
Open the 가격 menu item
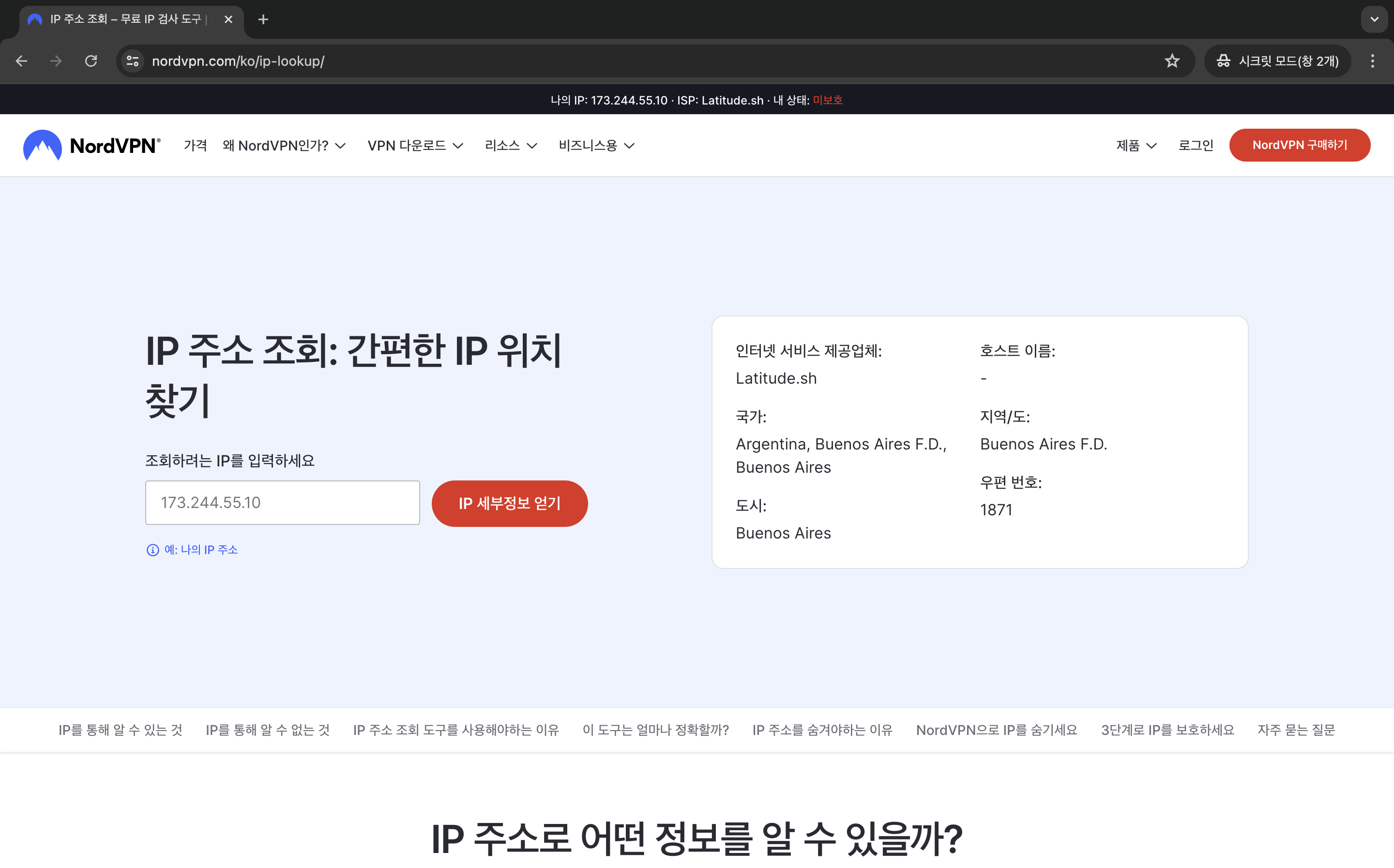click(195, 145)
